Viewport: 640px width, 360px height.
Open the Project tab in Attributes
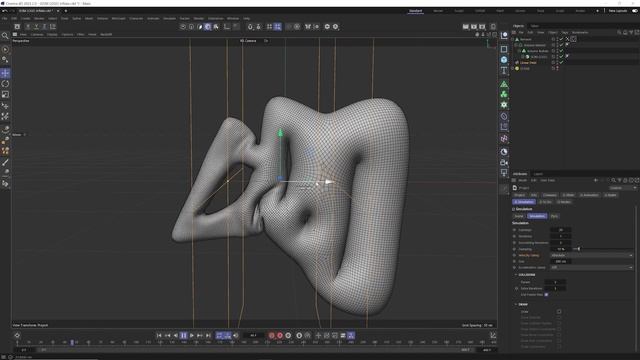520,195
